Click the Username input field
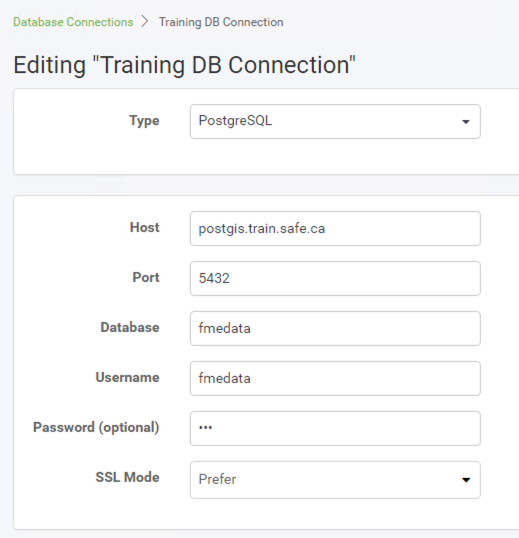Viewport: 519px width, 538px height. coord(335,378)
